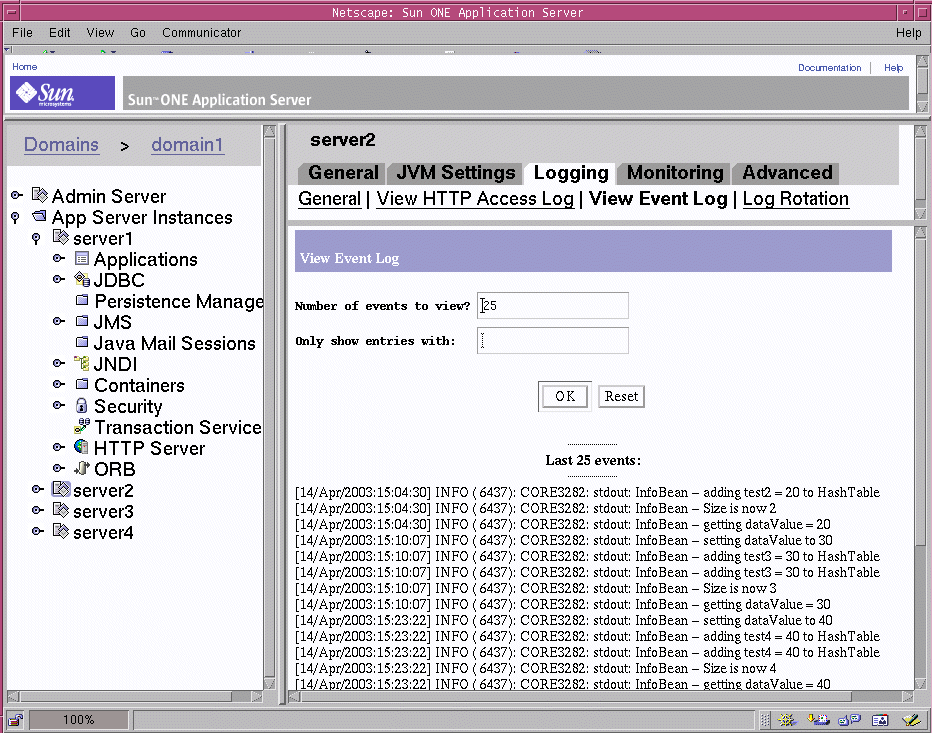The width and height of the screenshot is (932, 733).
Task: Click the OK button
Action: (x=565, y=397)
